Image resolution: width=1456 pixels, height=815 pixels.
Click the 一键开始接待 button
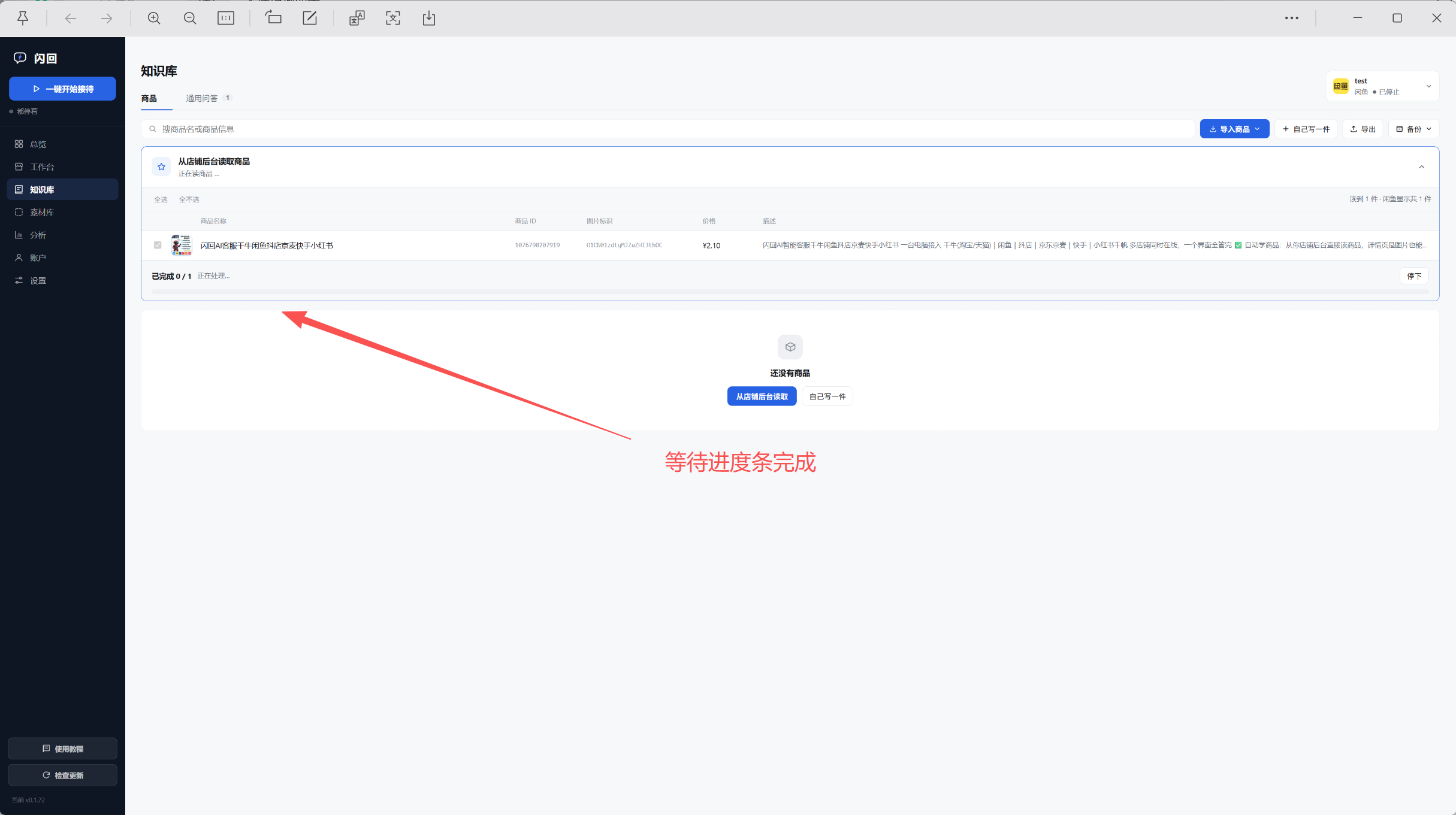tap(62, 89)
